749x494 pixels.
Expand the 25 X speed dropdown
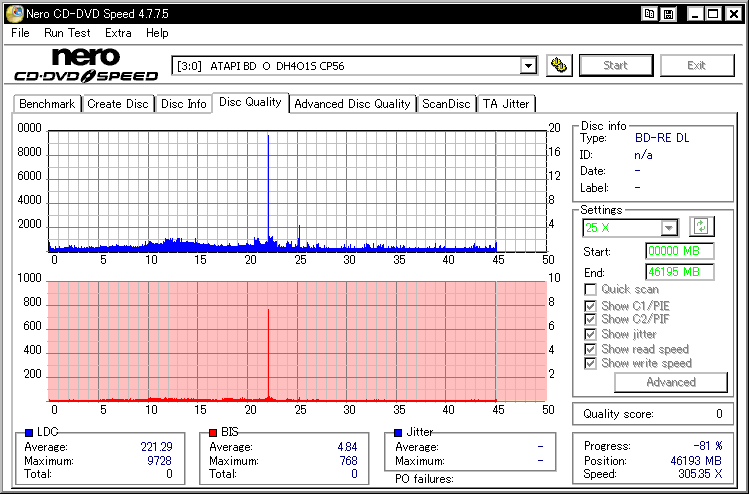pos(669,228)
